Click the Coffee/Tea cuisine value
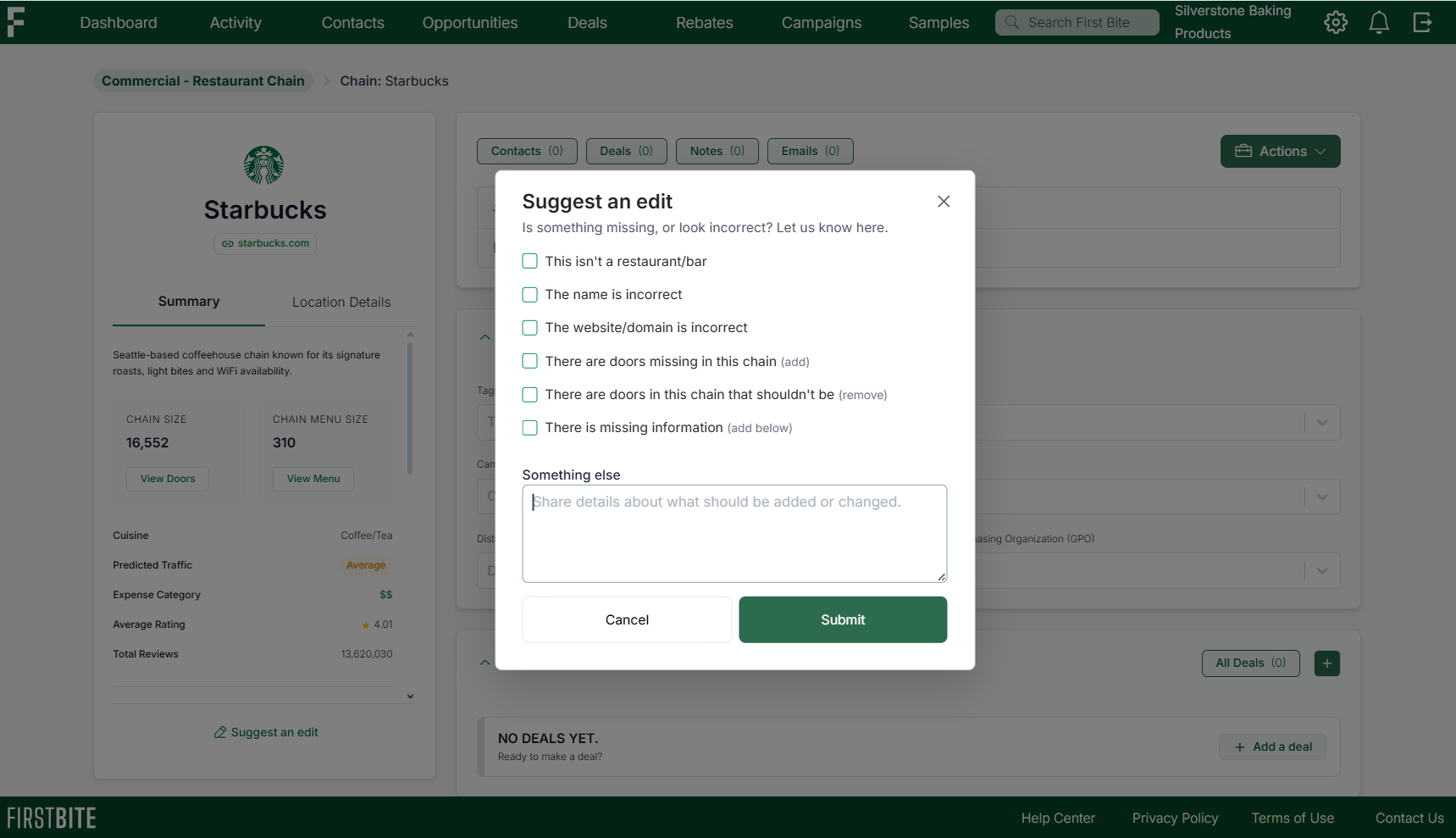The image size is (1456, 838). [367, 536]
